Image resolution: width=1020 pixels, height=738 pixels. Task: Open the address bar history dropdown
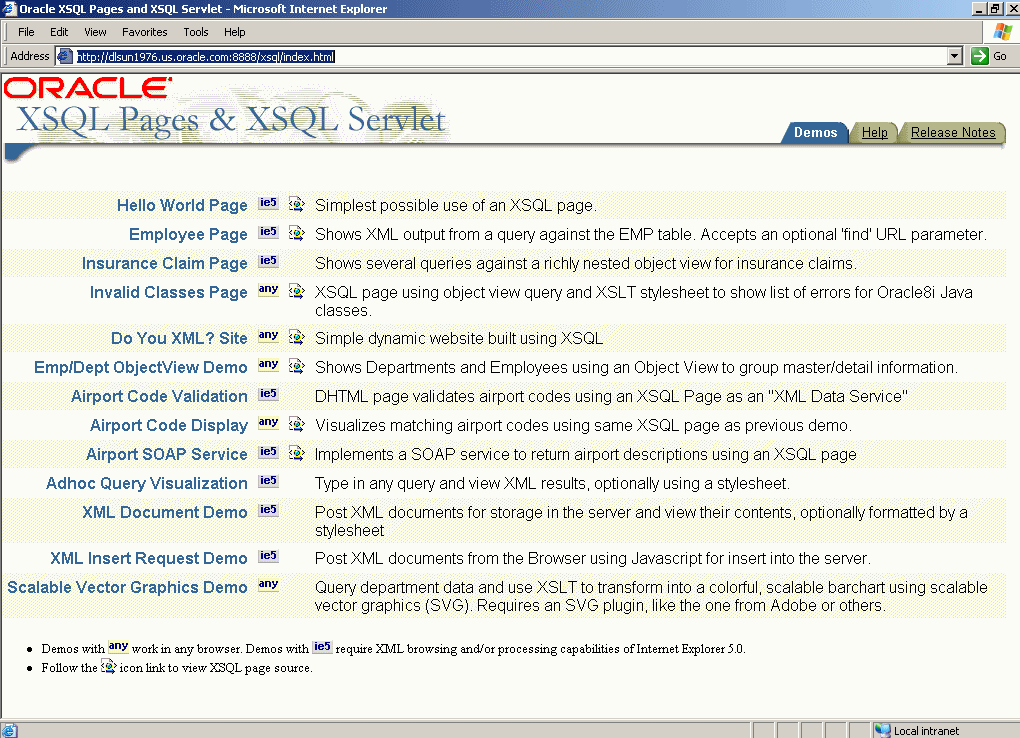pyautogui.click(x=954, y=56)
